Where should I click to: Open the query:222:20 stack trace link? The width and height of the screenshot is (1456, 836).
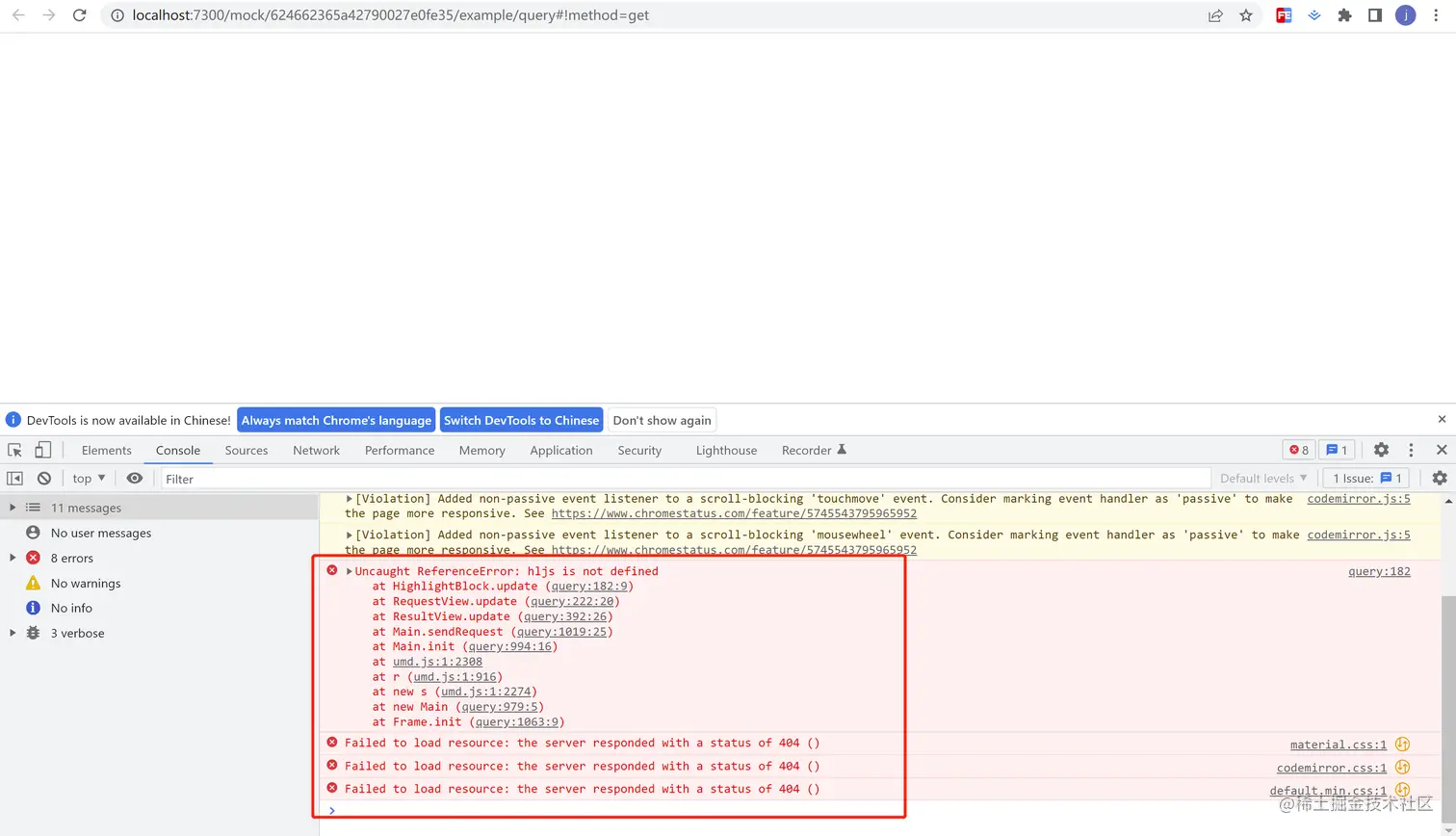(x=572, y=601)
